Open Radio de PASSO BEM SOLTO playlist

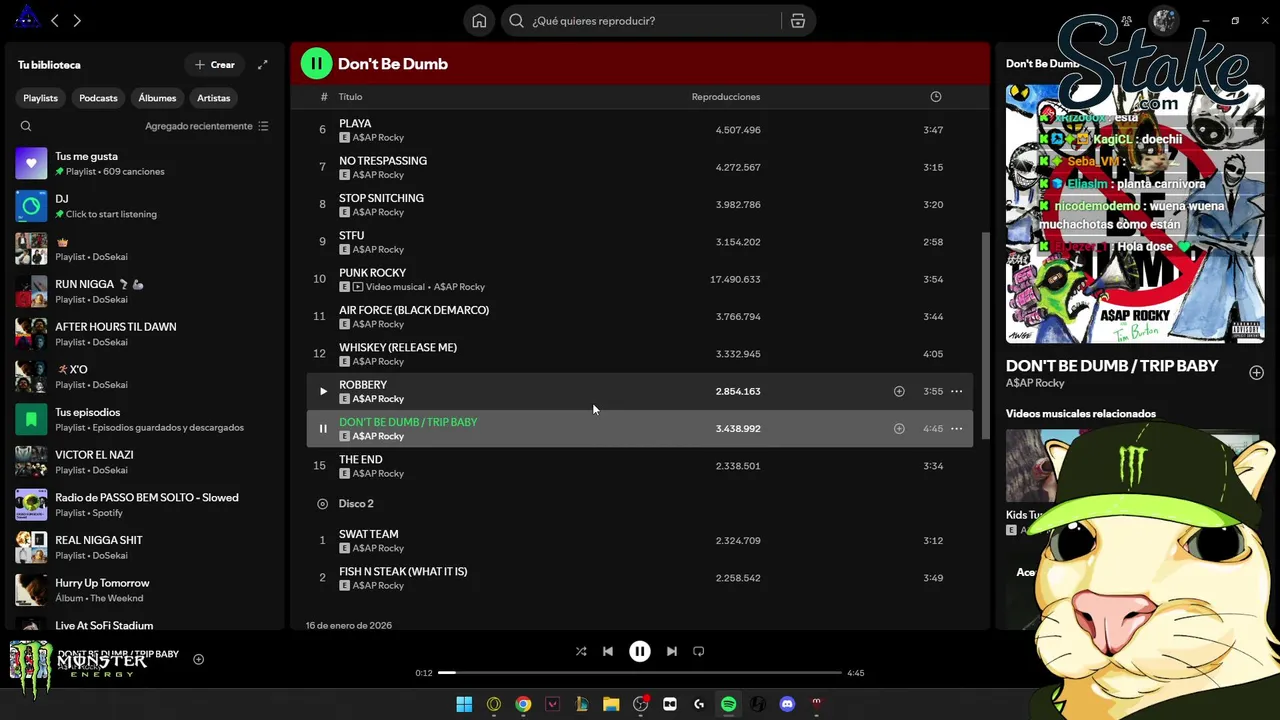[145, 505]
